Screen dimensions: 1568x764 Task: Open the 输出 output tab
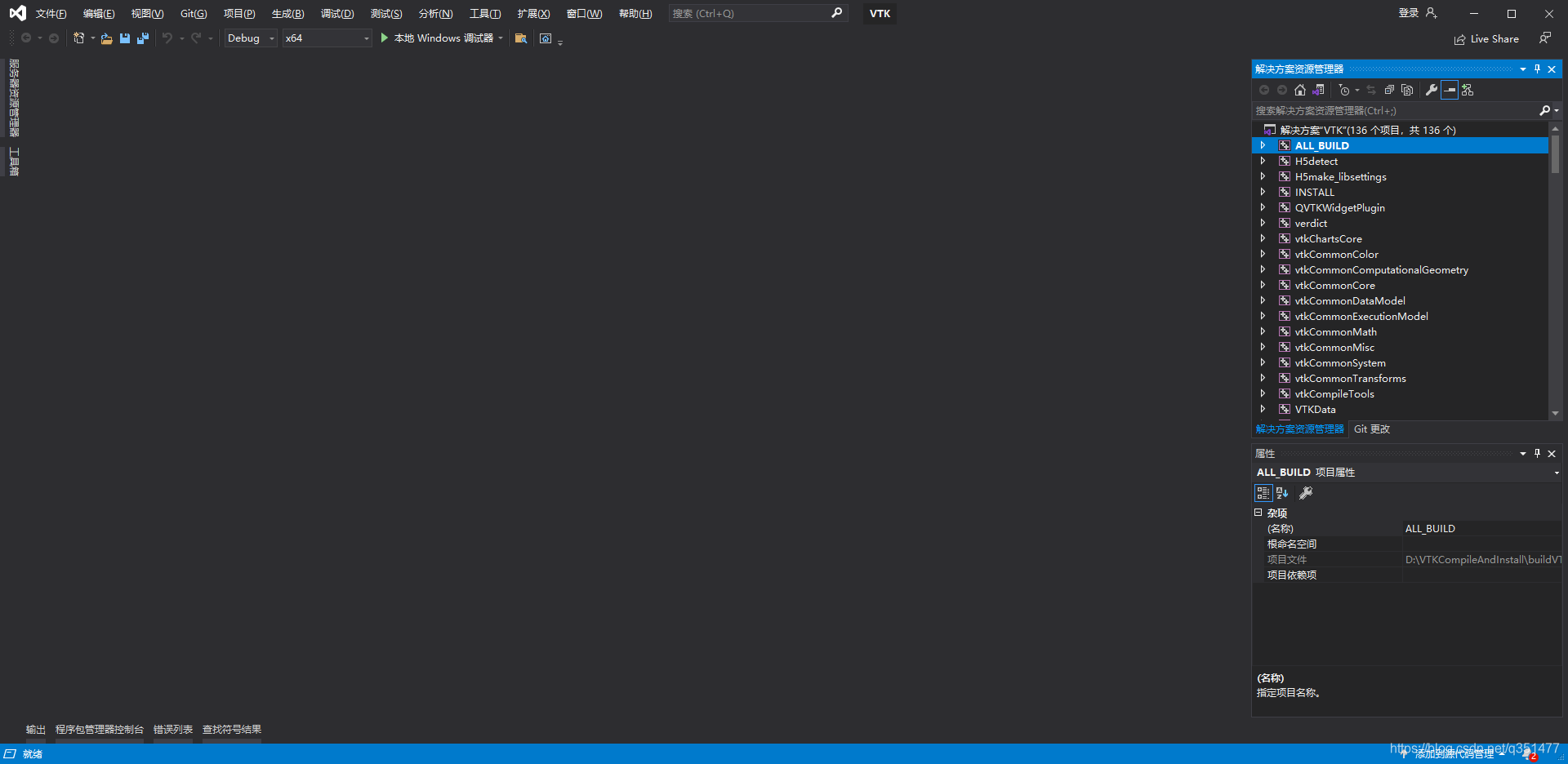click(x=36, y=730)
